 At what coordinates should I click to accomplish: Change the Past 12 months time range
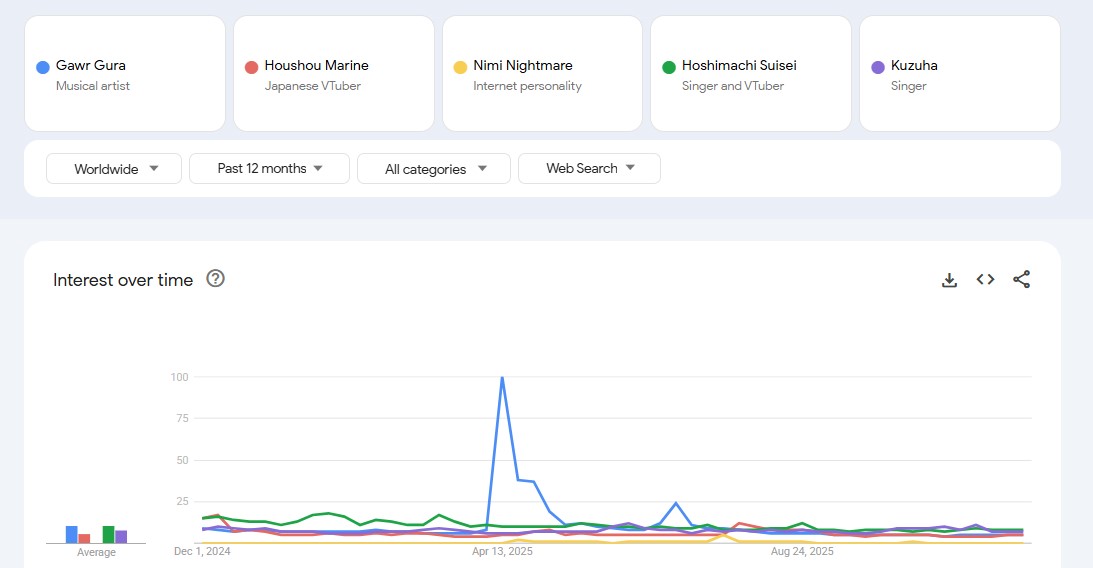tap(269, 169)
